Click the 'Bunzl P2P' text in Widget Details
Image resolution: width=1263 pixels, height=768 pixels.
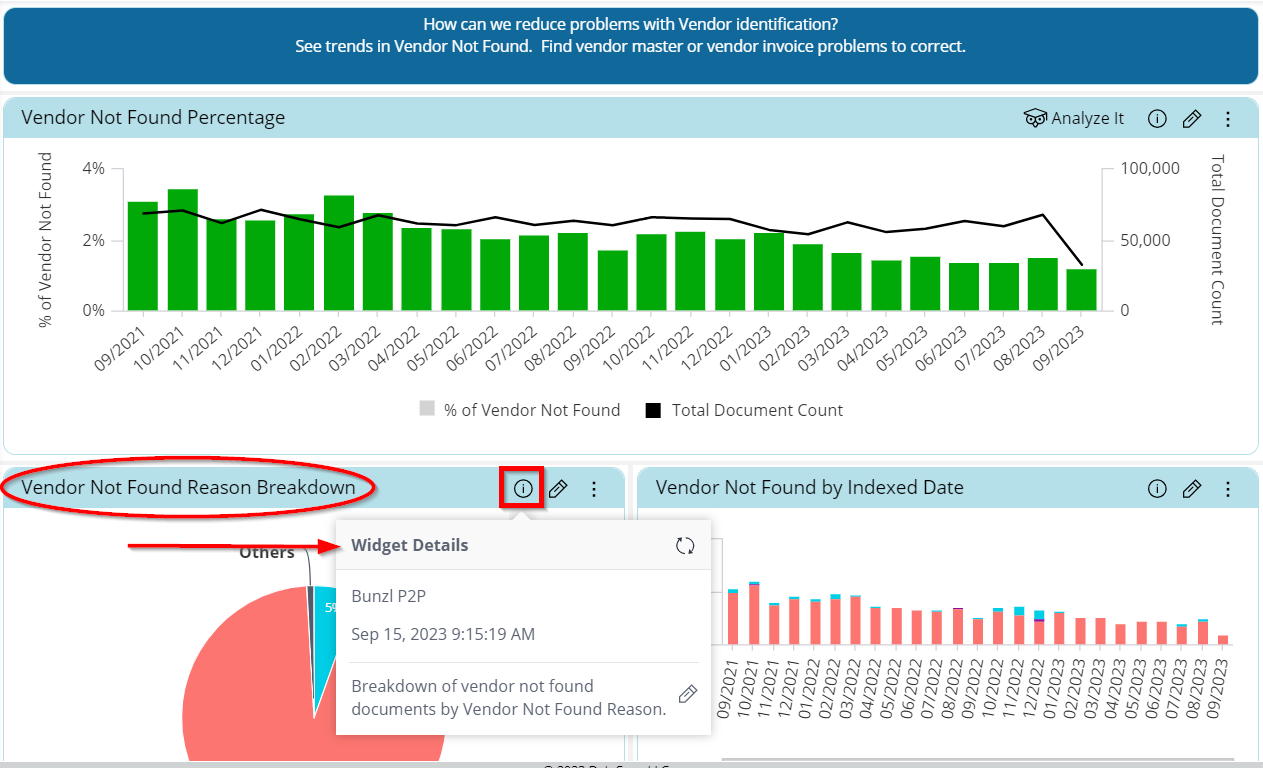[389, 596]
